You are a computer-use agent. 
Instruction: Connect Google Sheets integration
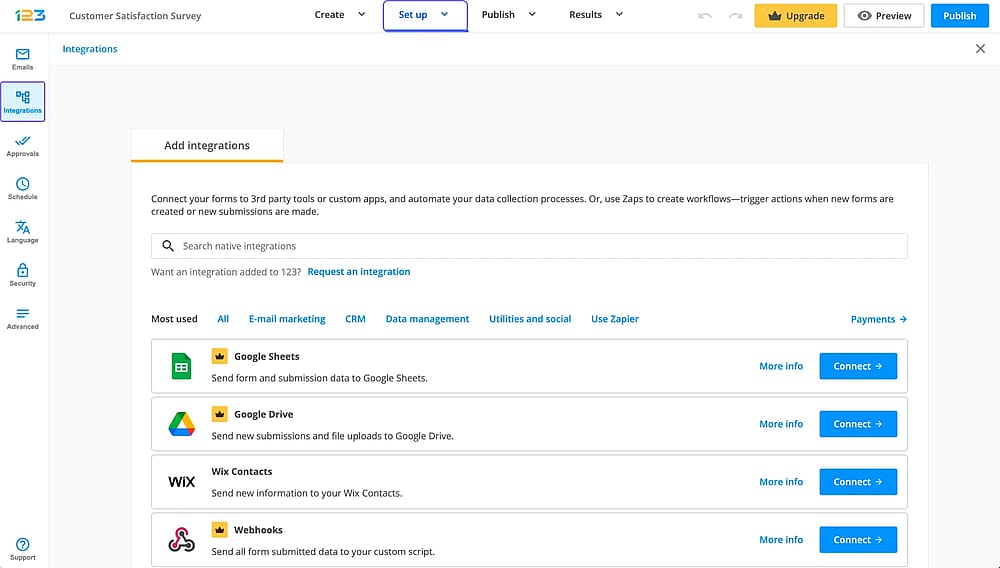point(858,366)
